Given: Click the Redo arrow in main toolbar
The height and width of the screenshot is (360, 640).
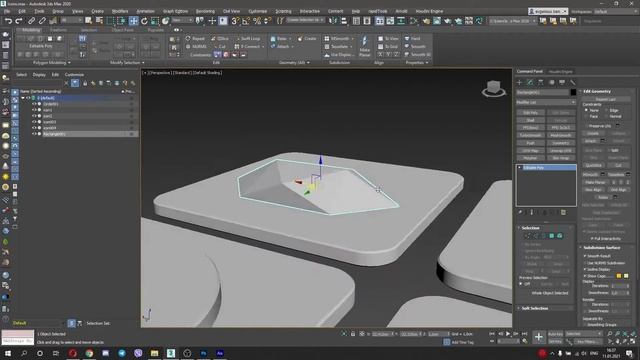Looking at the screenshot, I should 19,21.
